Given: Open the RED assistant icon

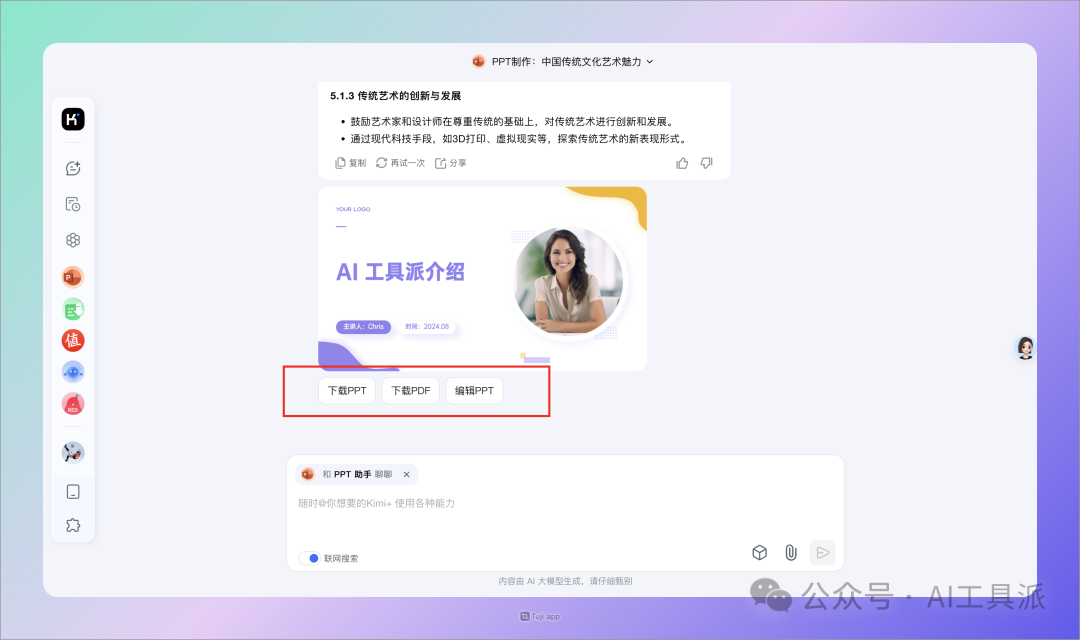Looking at the screenshot, I should click(x=73, y=404).
